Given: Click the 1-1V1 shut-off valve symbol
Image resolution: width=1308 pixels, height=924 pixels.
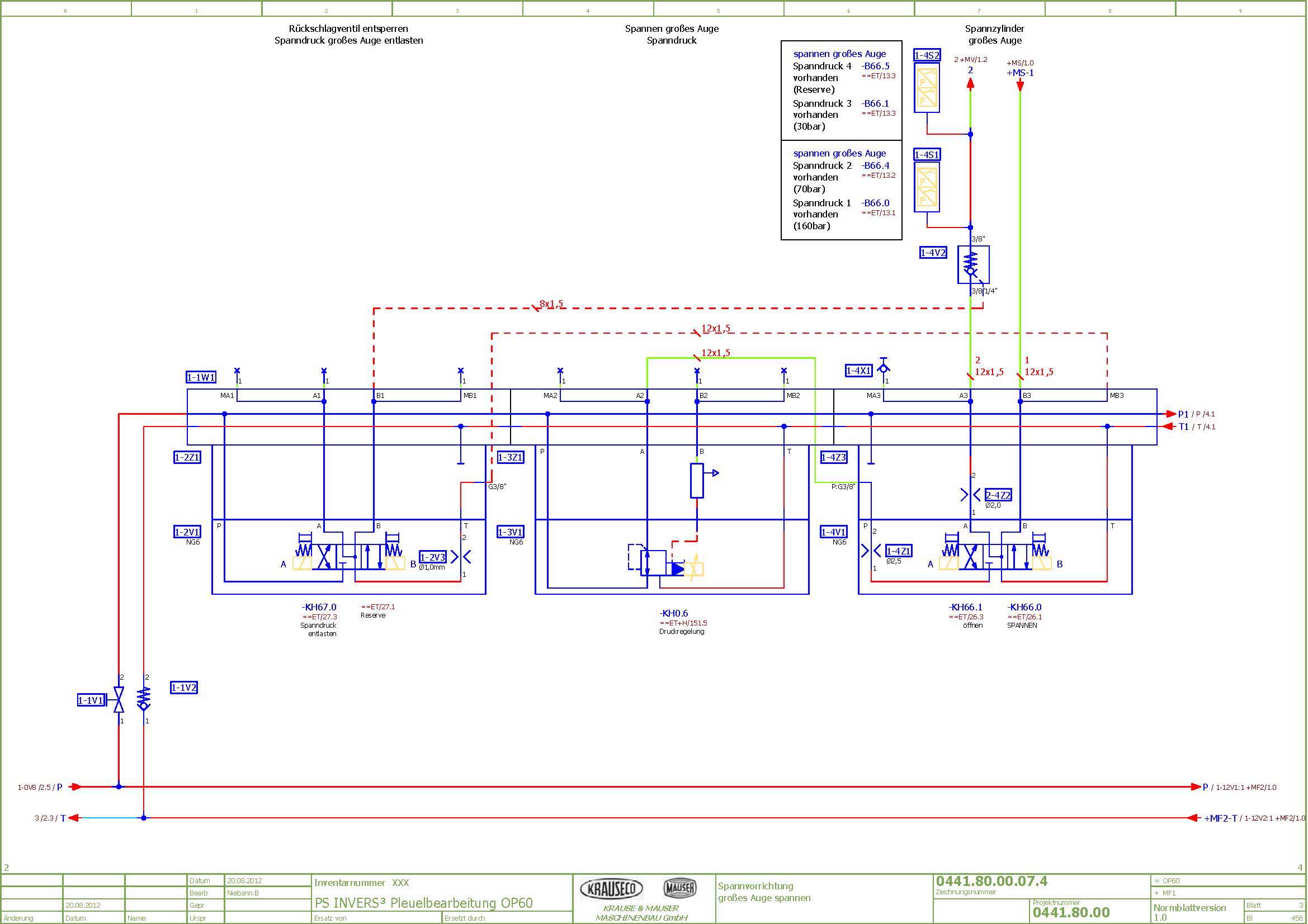Looking at the screenshot, I should 119,700.
